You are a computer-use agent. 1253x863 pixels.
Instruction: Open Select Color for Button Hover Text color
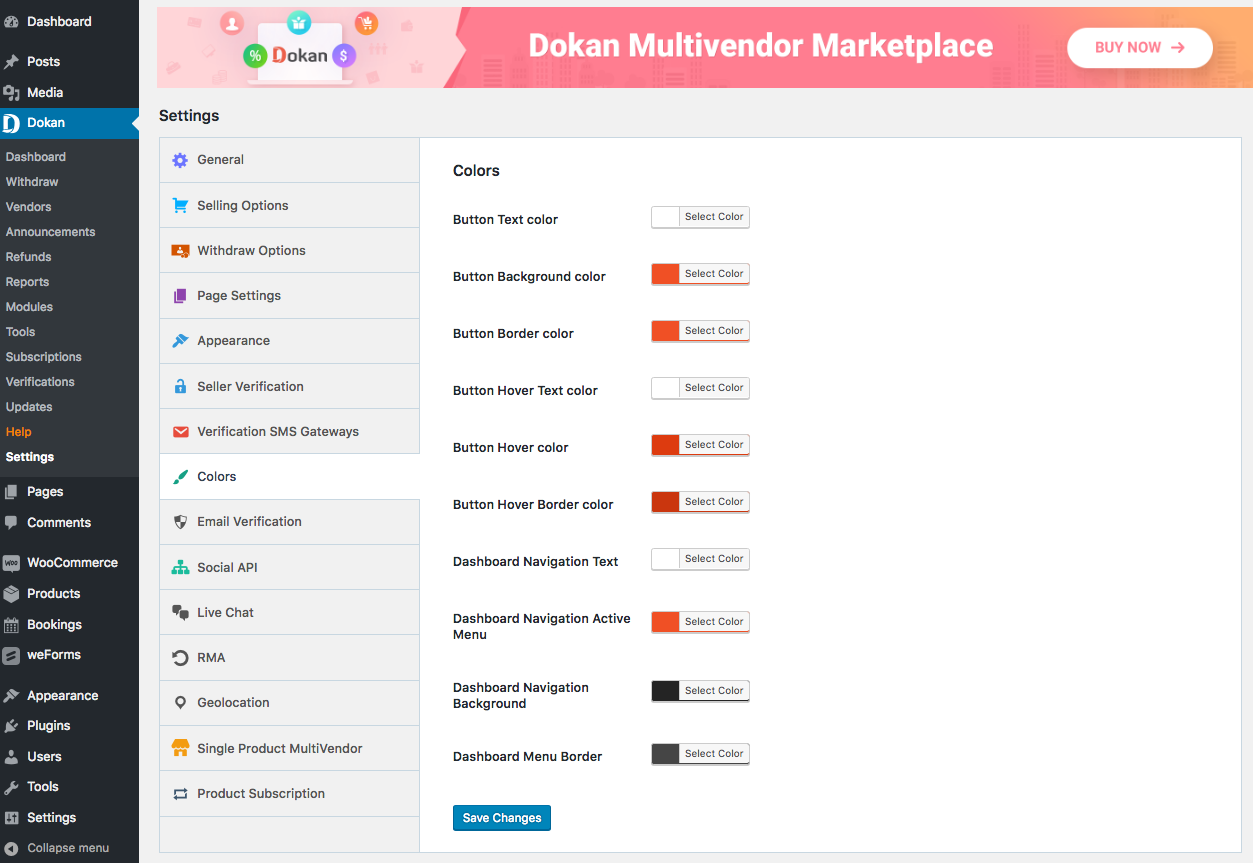pos(714,388)
